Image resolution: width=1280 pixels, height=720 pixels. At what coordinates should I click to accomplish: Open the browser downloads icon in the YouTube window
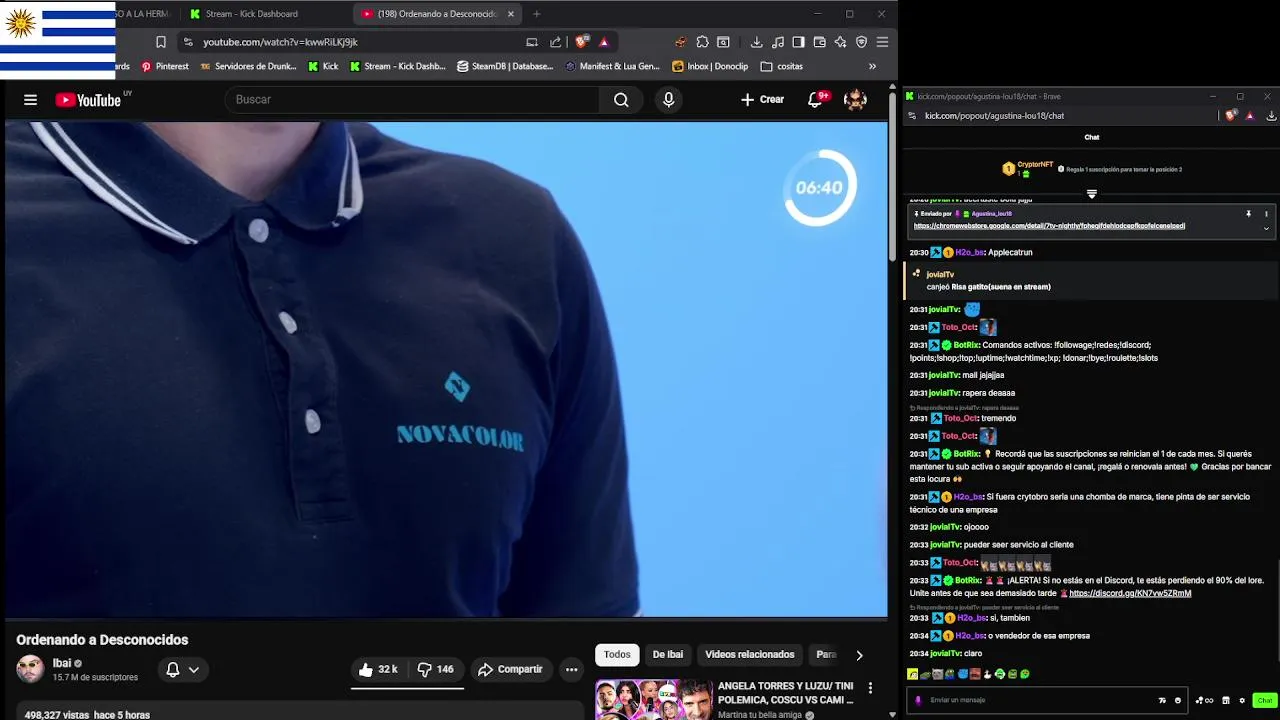[x=757, y=42]
